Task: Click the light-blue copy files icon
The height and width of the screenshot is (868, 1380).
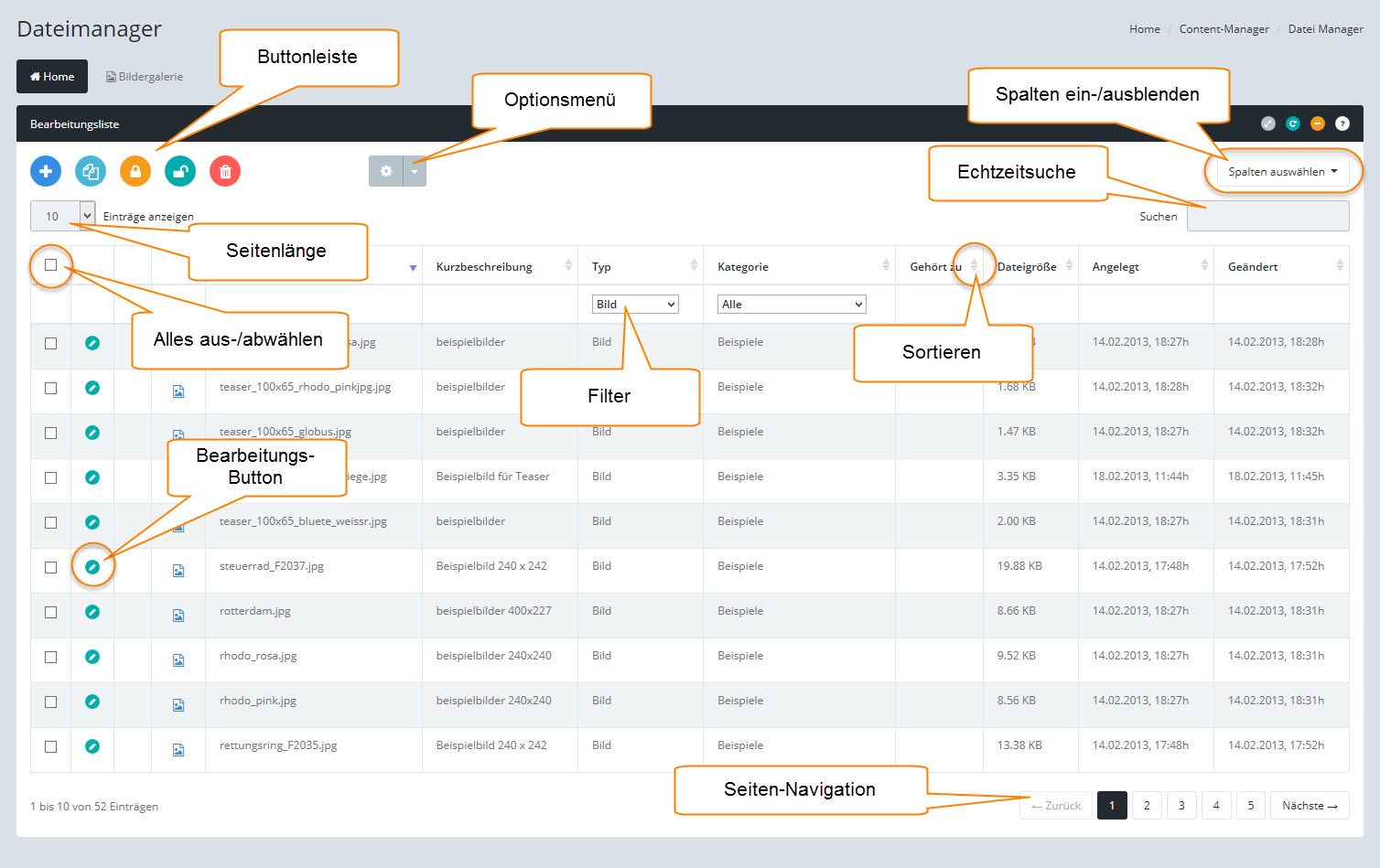Action: tap(91, 171)
